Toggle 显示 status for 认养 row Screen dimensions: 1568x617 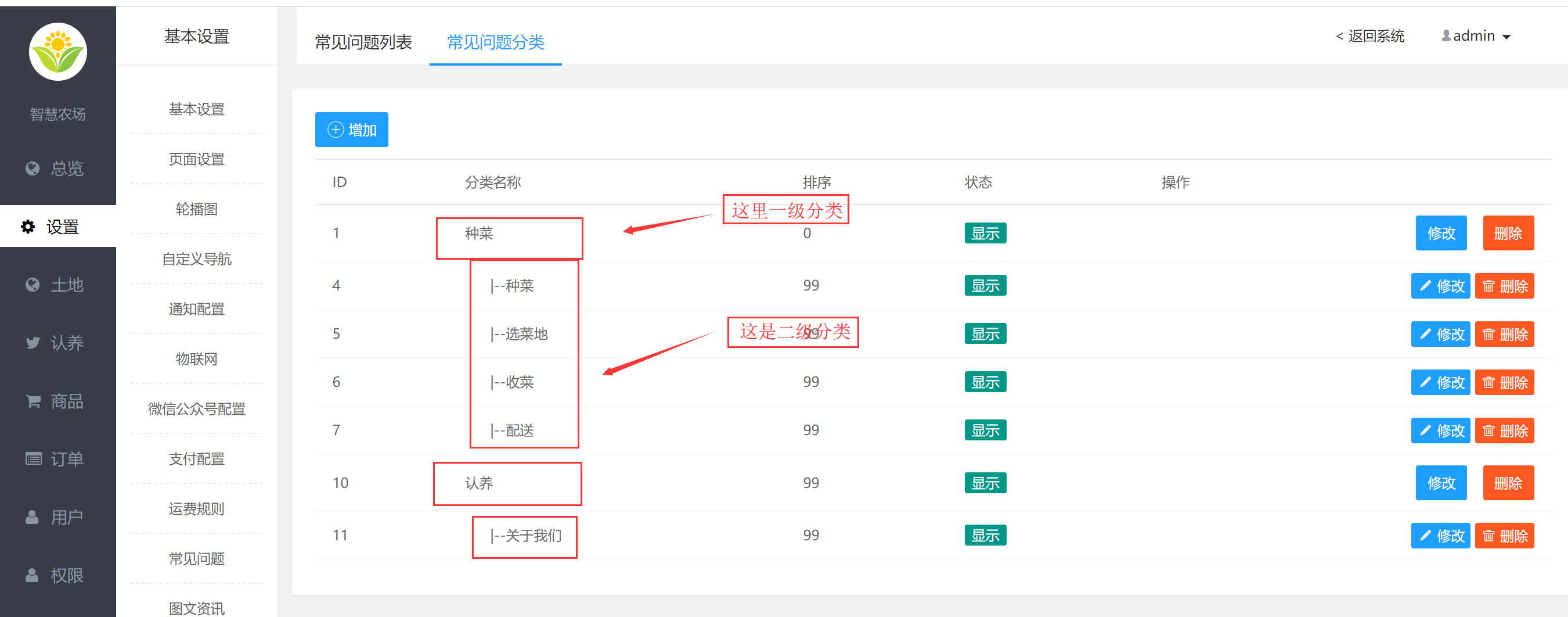coord(985,483)
